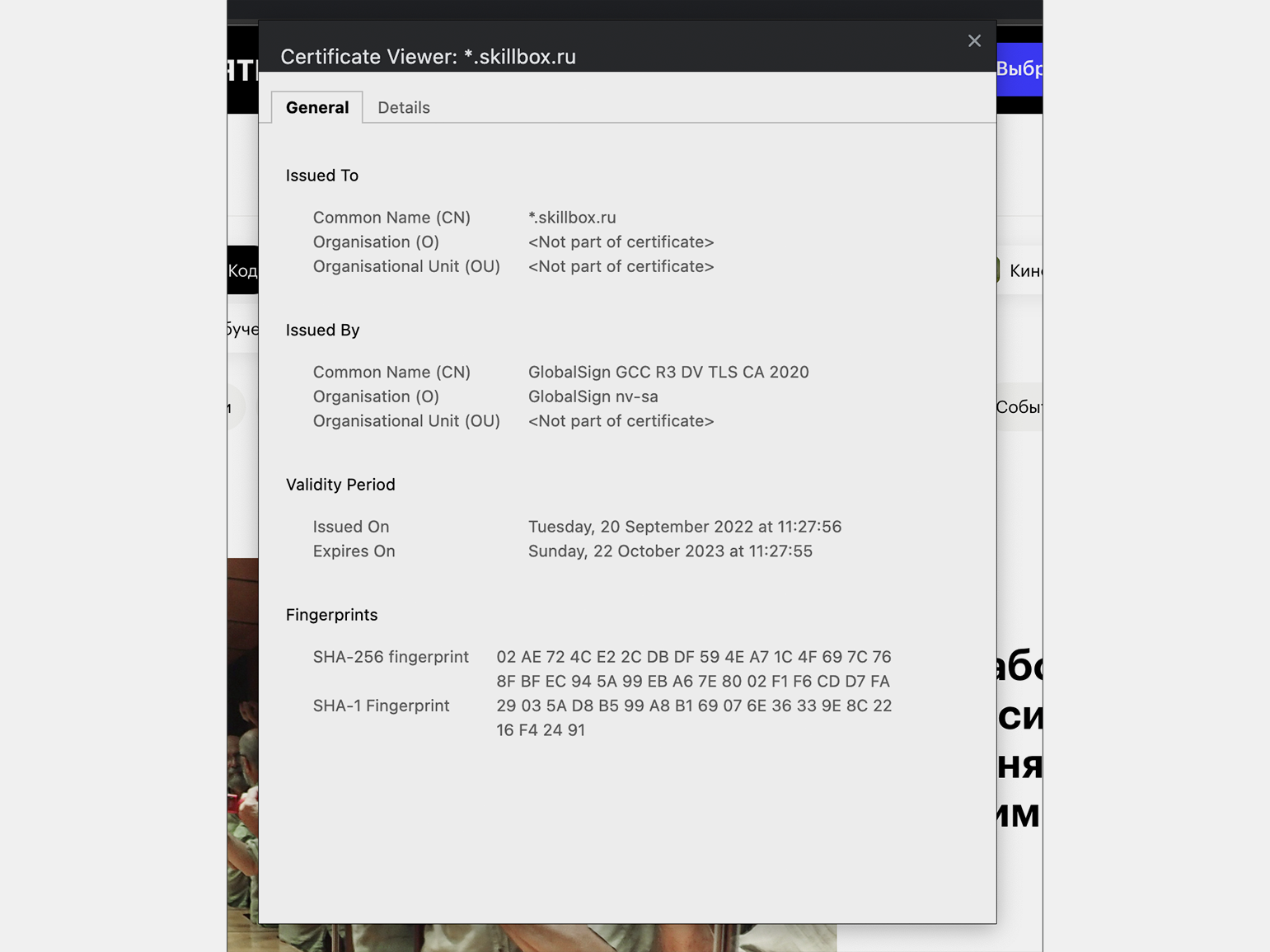Click the black Код chip on background page

(x=243, y=270)
